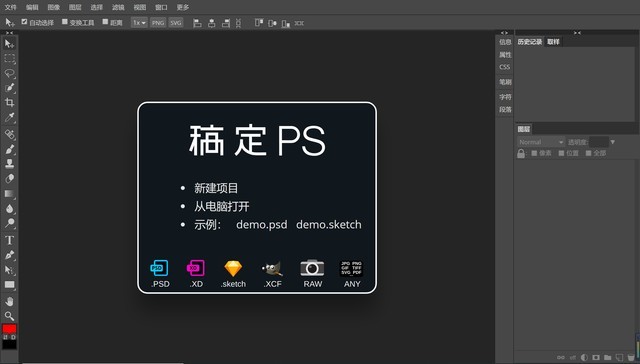Create a new layer icon
Viewport: 640px width, 364px height.
(x=620, y=357)
